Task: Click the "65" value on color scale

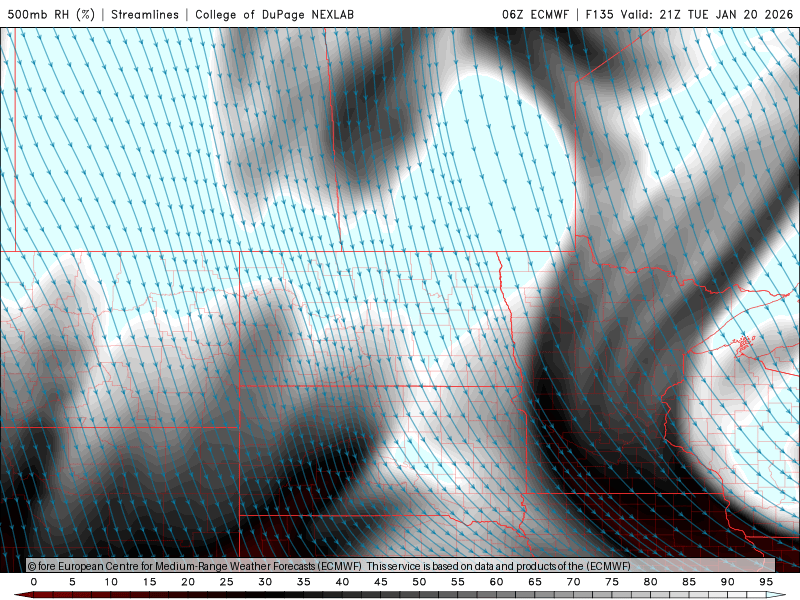Action: point(535,582)
